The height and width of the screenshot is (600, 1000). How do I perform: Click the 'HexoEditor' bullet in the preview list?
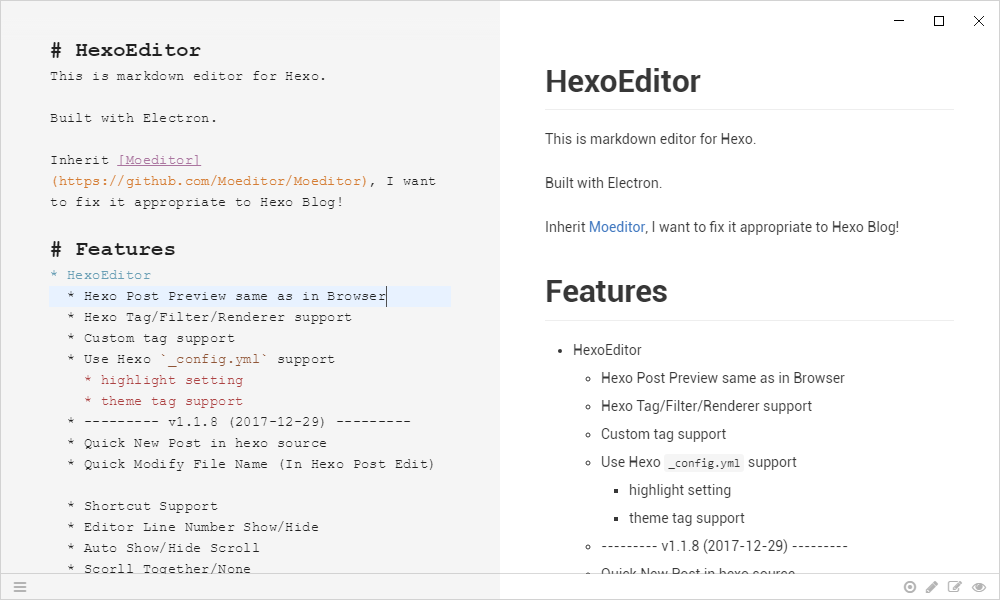pyautogui.click(x=607, y=350)
